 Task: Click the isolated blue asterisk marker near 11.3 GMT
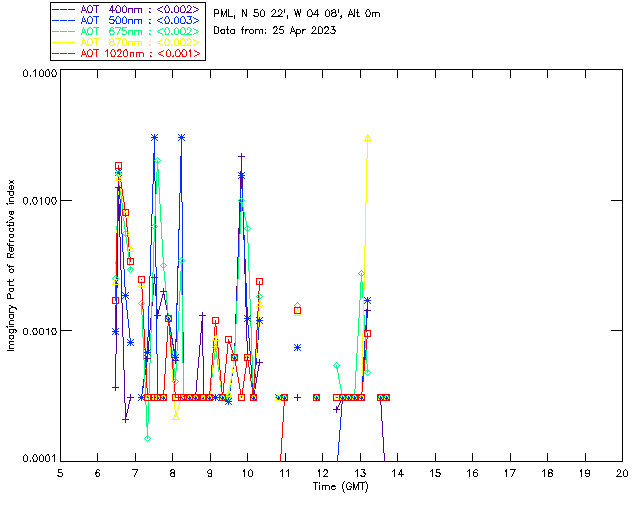(297, 347)
